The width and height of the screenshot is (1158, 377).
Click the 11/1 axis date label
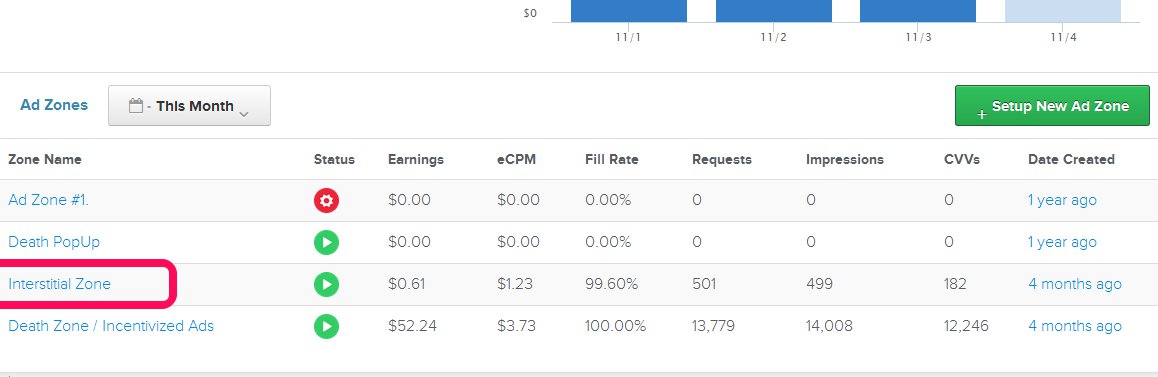point(628,37)
